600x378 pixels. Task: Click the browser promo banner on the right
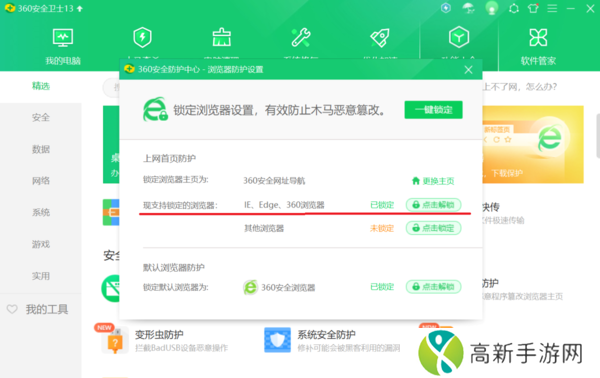pos(533,145)
